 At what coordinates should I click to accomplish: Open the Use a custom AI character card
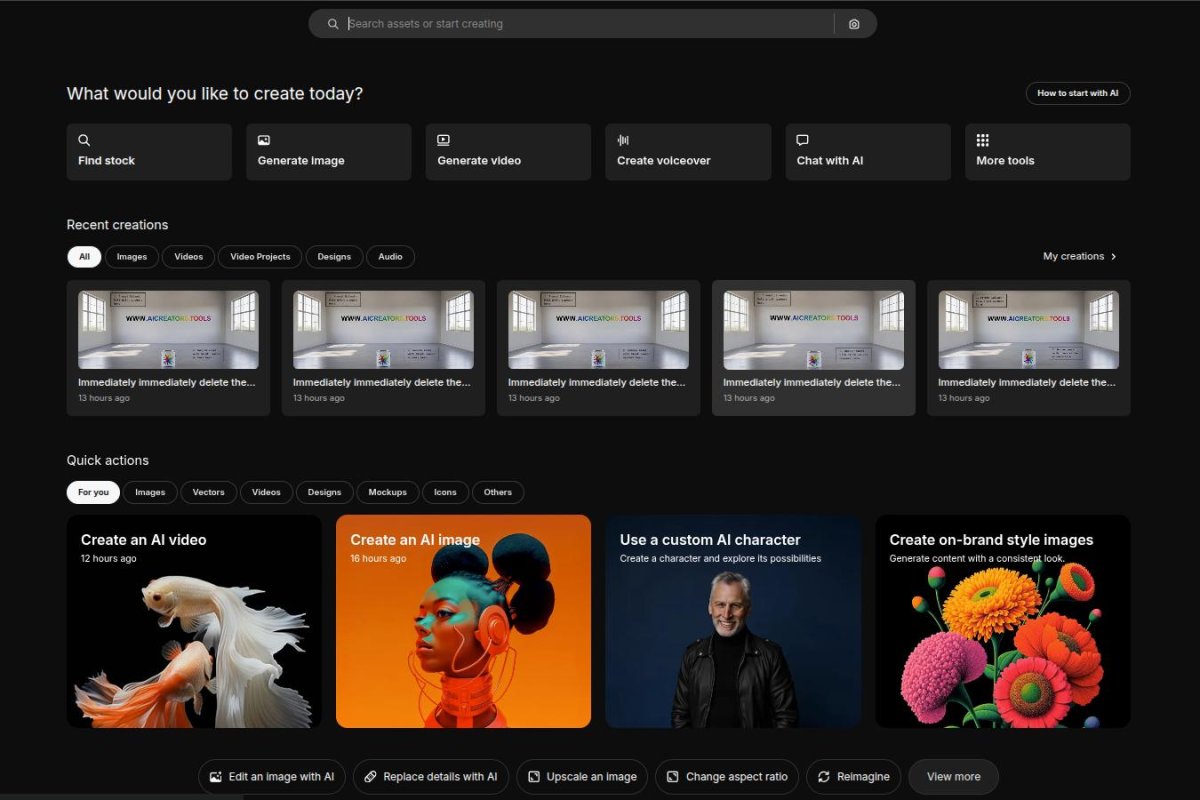coord(733,621)
